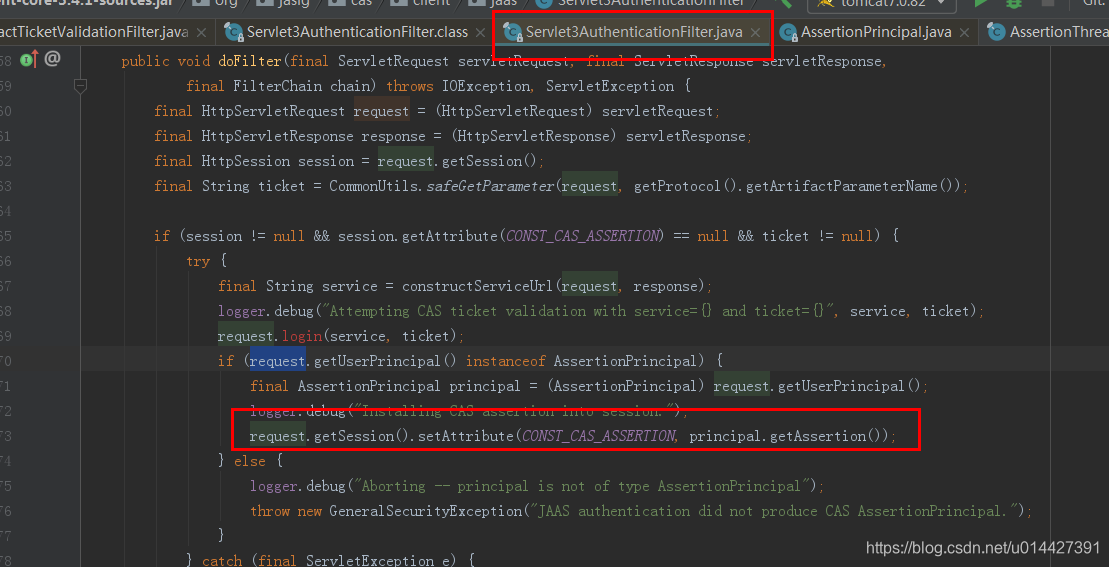1109x567 pixels.
Task: Click the instanceof keyword
Action: 506,361
